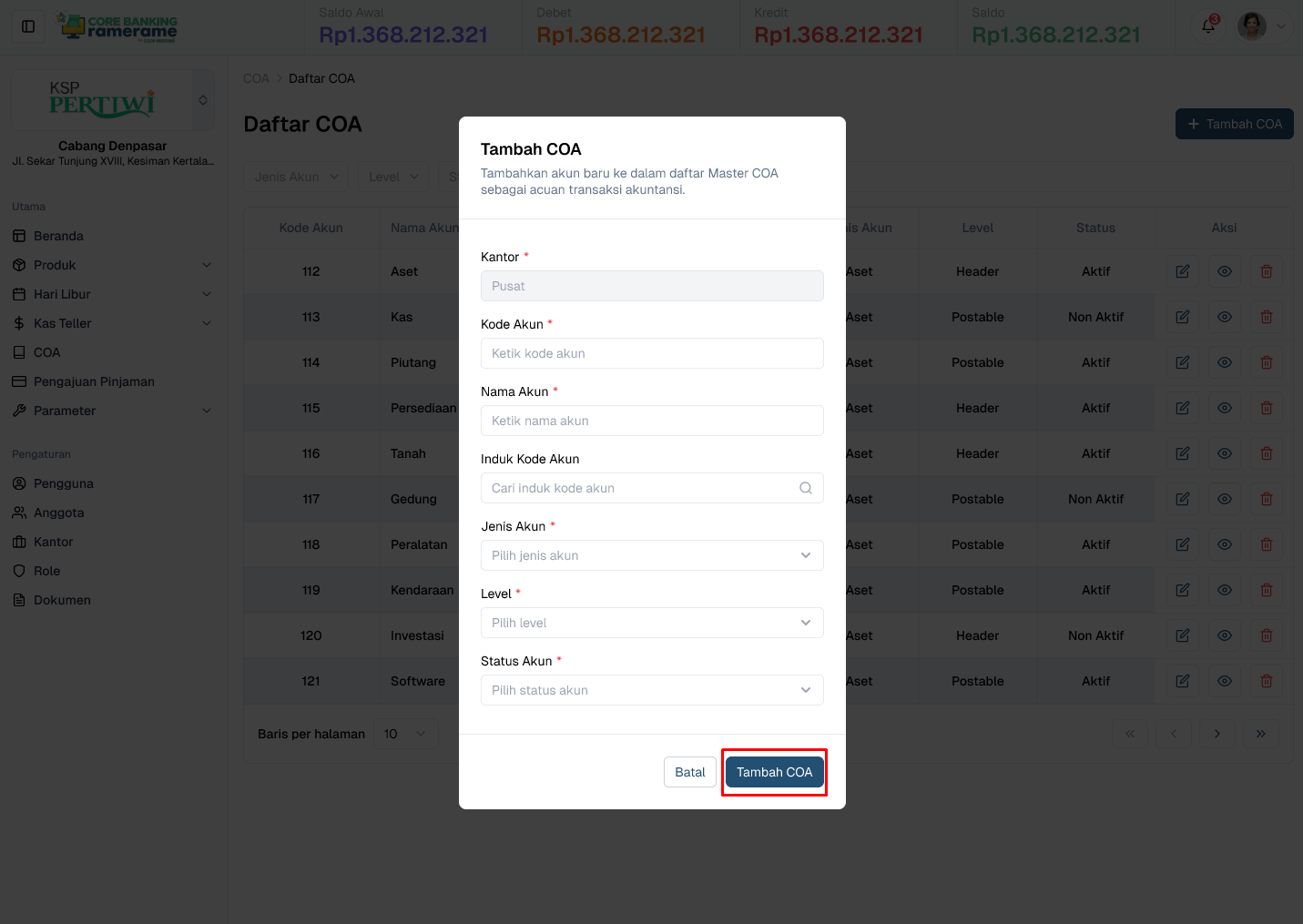1303x924 pixels.
Task: Submit with the Tambah COA button
Action: pyautogui.click(x=774, y=771)
